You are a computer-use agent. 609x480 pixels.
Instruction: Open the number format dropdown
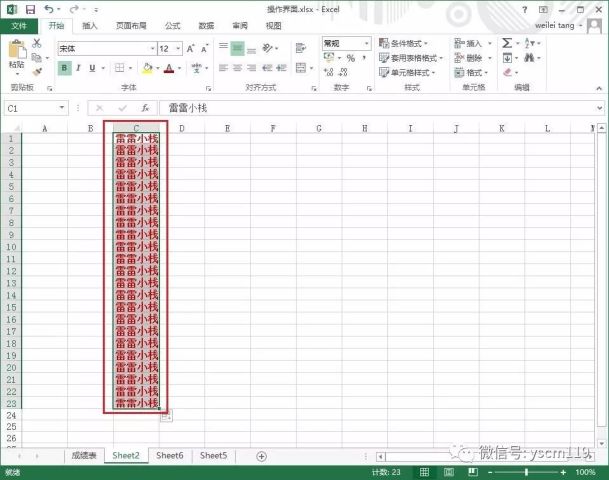(x=366, y=43)
